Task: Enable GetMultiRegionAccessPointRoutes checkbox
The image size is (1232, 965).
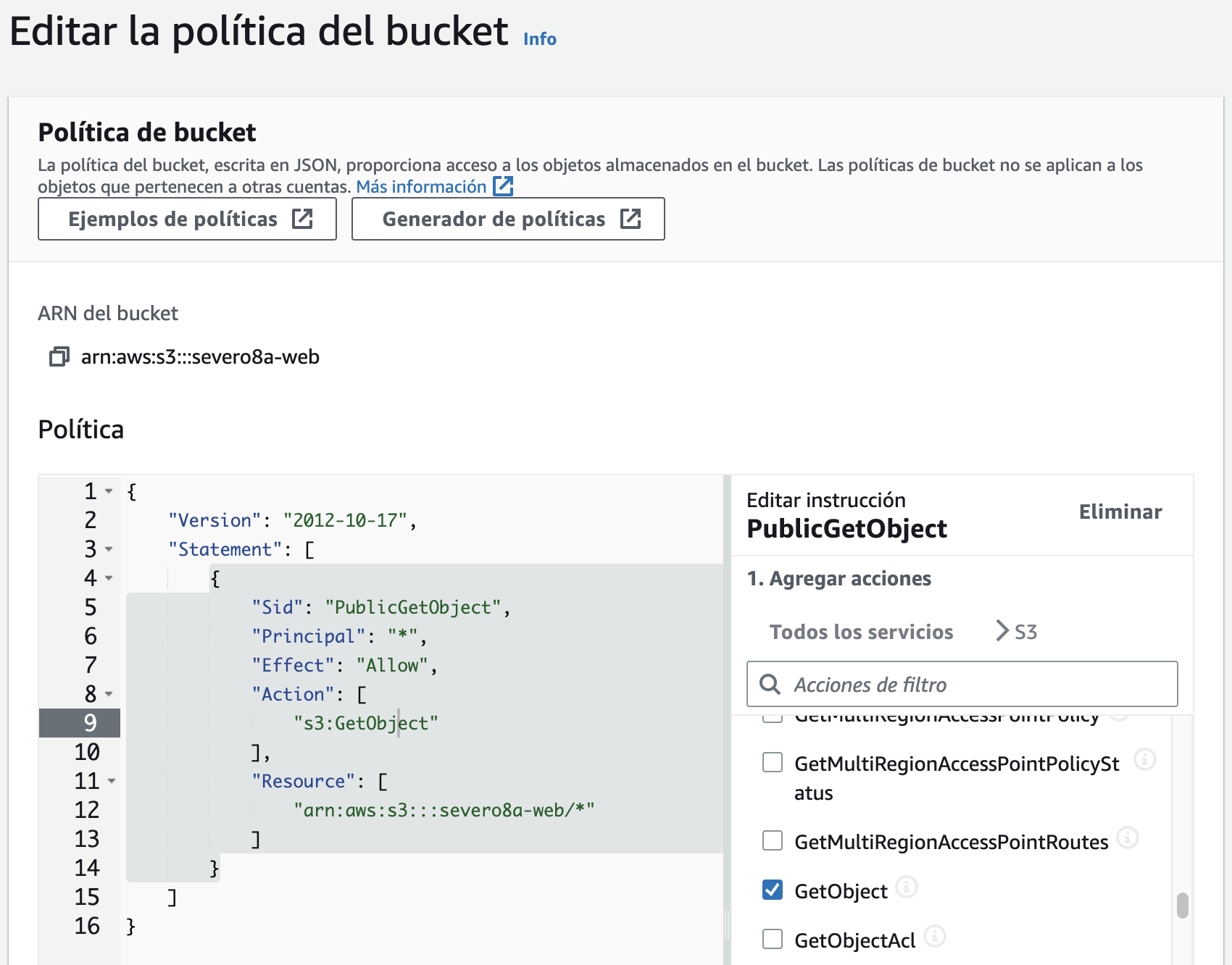Action: pyautogui.click(x=773, y=840)
